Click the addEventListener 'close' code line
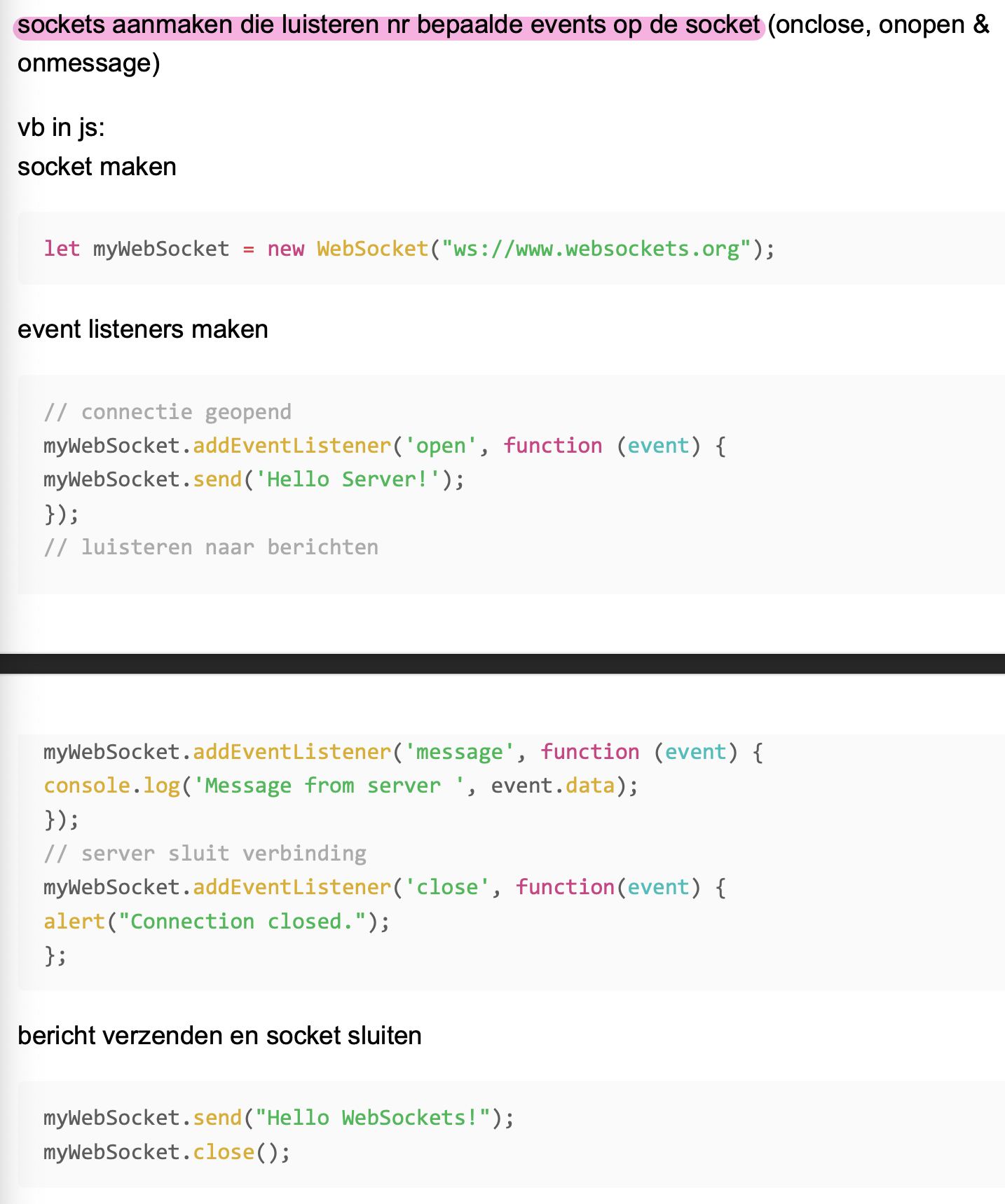 (x=384, y=887)
